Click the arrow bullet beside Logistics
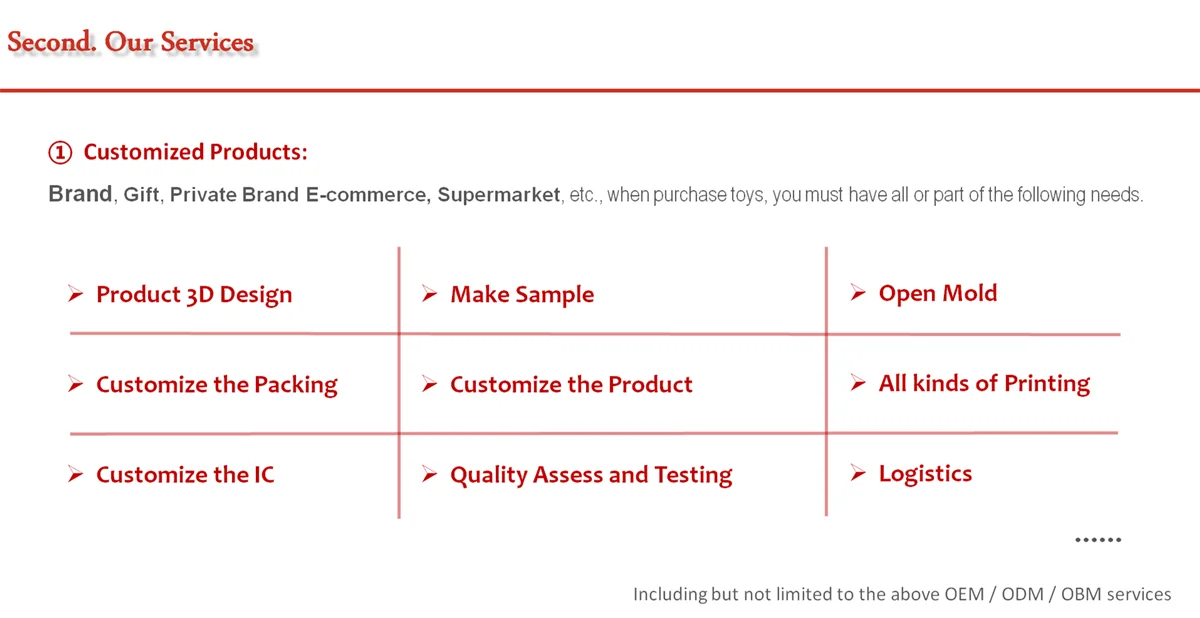Image resolution: width=1200 pixels, height=618 pixels. click(857, 473)
